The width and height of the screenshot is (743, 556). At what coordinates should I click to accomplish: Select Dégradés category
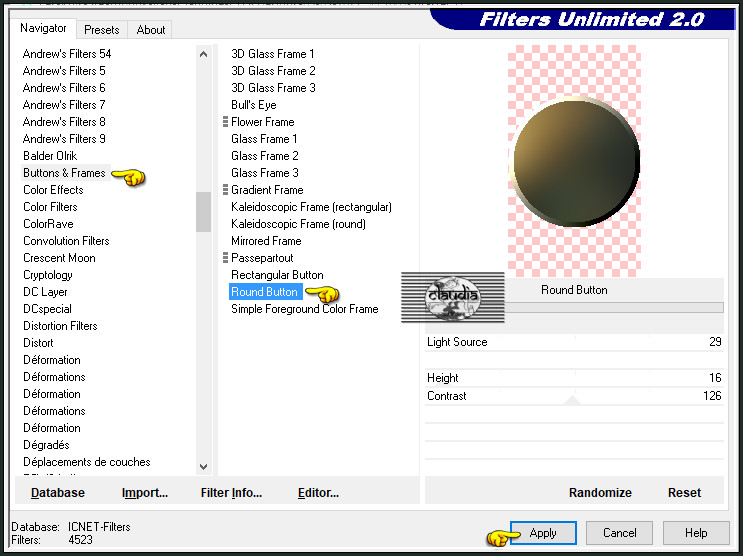point(46,445)
